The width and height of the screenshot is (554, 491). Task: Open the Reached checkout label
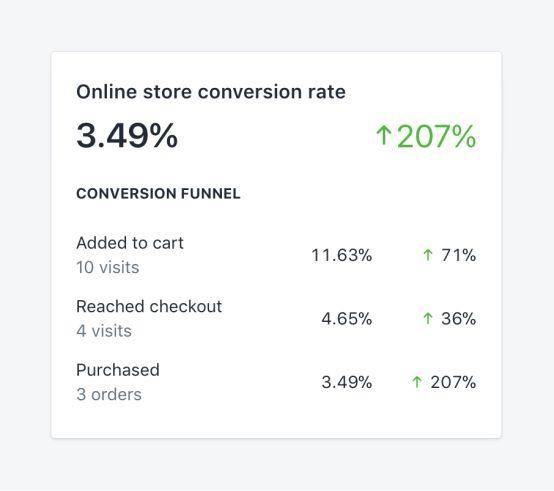(149, 306)
